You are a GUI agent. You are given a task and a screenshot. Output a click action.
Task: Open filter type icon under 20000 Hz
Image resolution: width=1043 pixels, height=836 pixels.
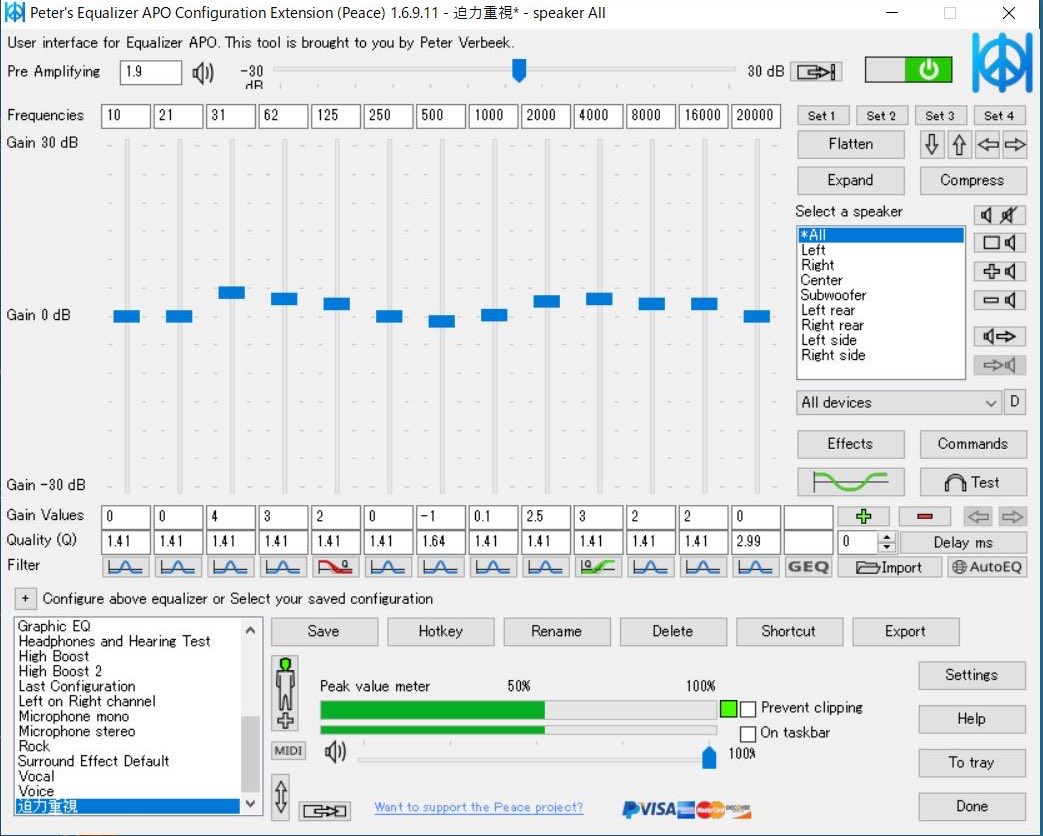coord(755,567)
